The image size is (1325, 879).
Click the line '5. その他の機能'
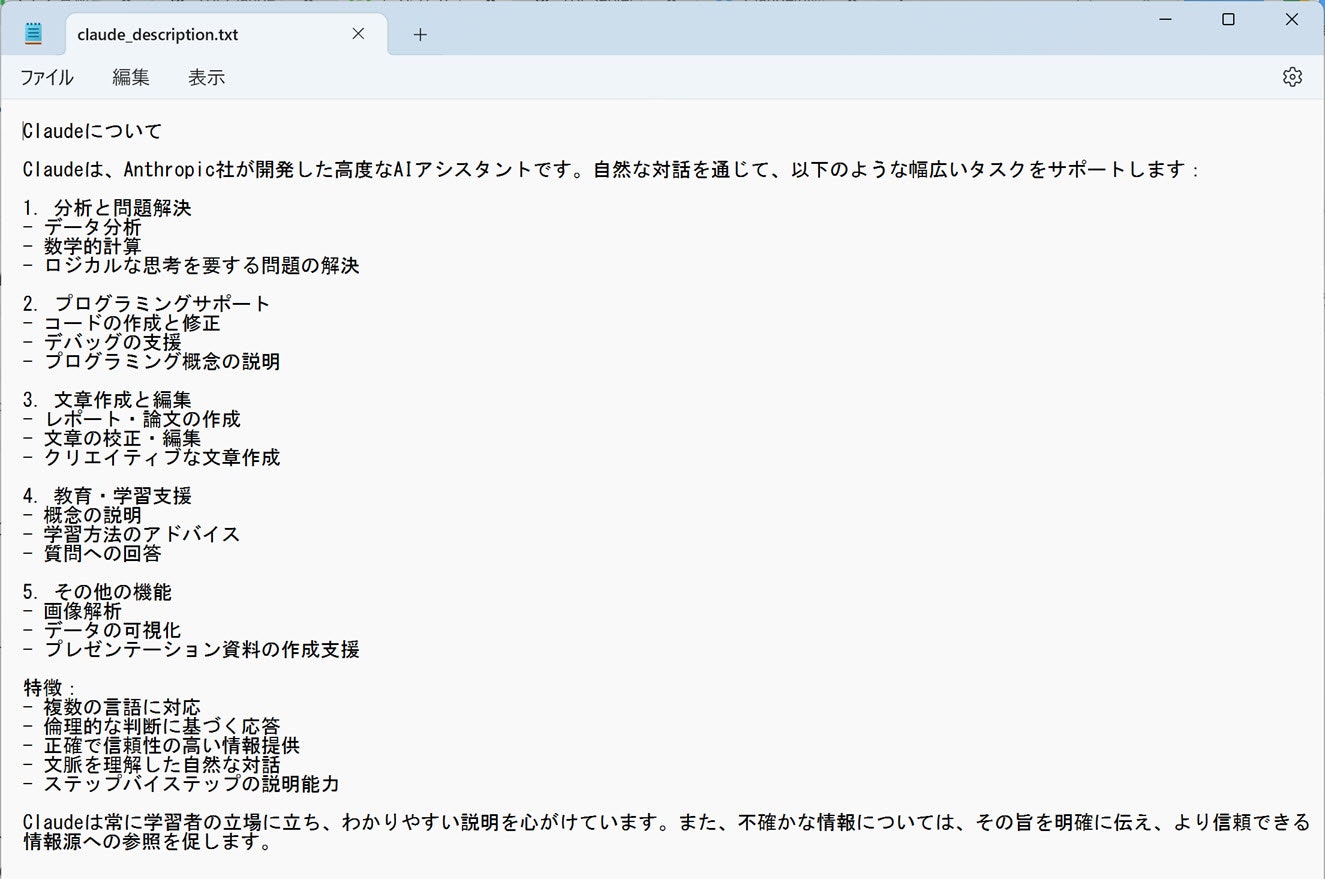pos(97,592)
